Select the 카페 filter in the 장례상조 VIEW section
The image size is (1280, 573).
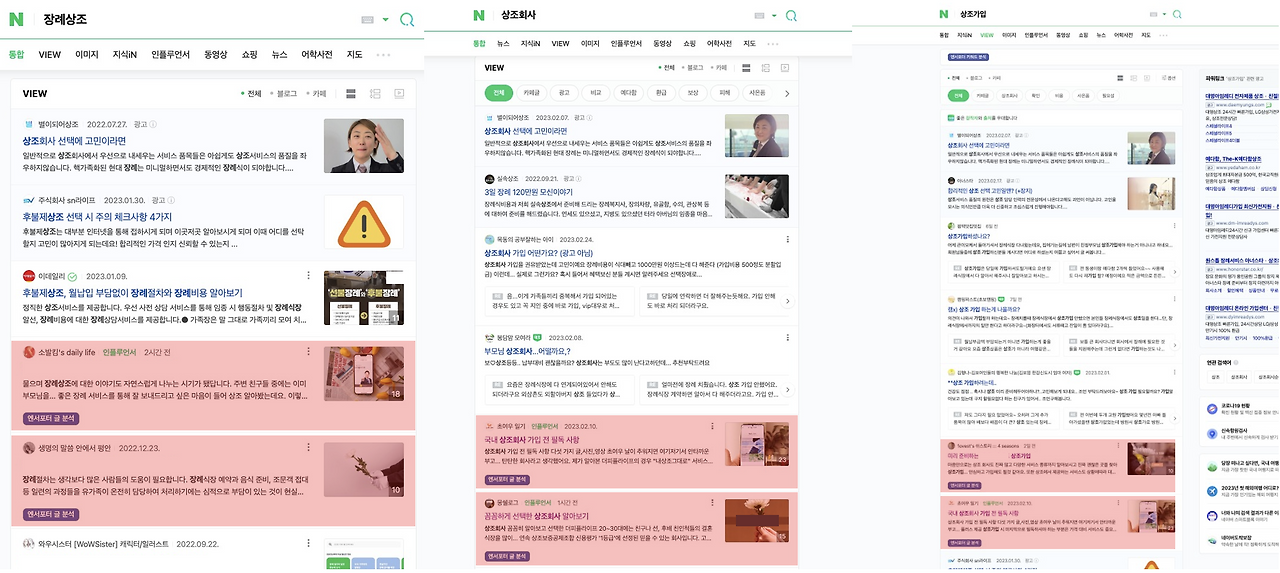point(317,94)
